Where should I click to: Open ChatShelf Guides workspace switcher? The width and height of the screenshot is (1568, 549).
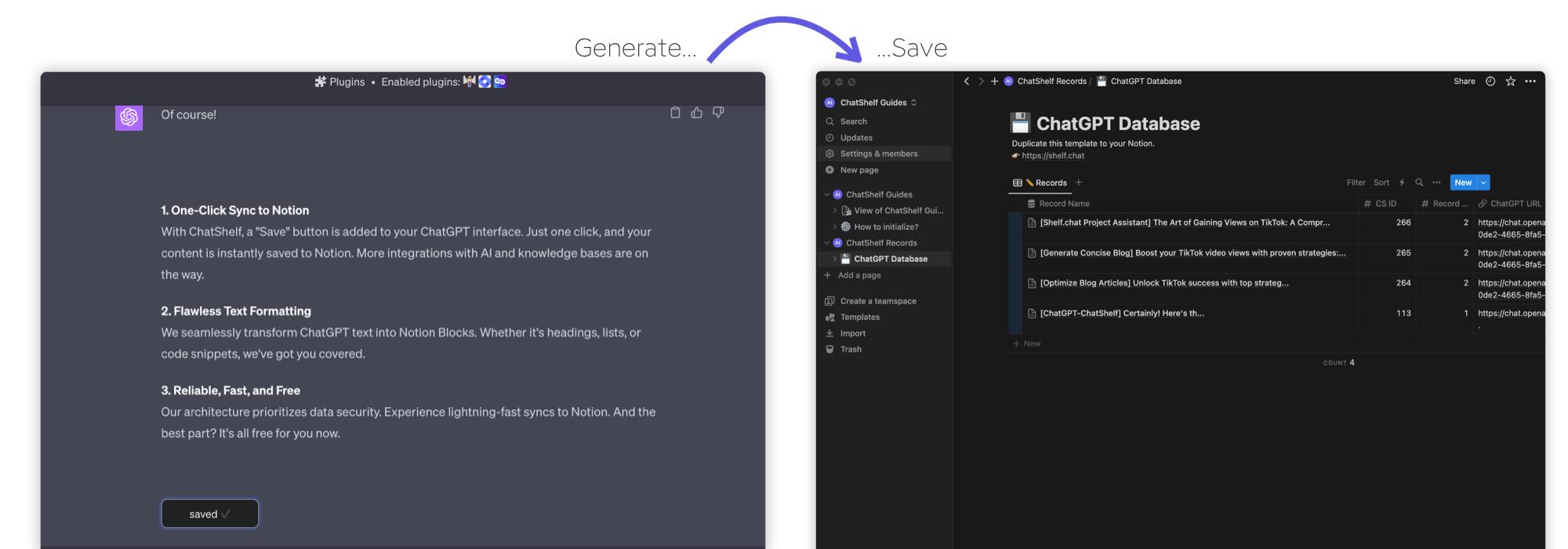pyautogui.click(x=873, y=103)
